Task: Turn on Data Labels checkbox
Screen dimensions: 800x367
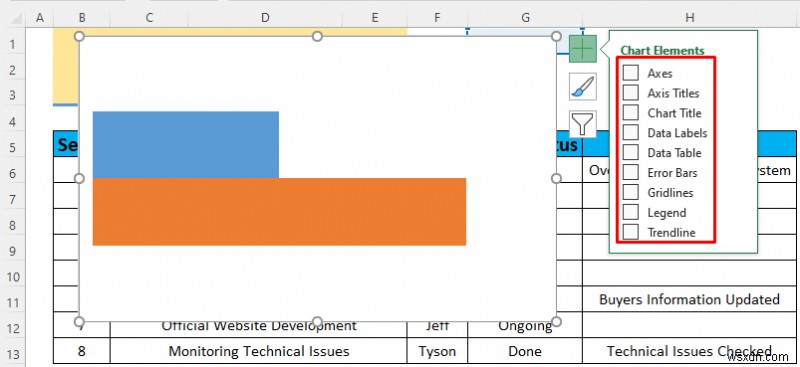Action: (x=631, y=132)
